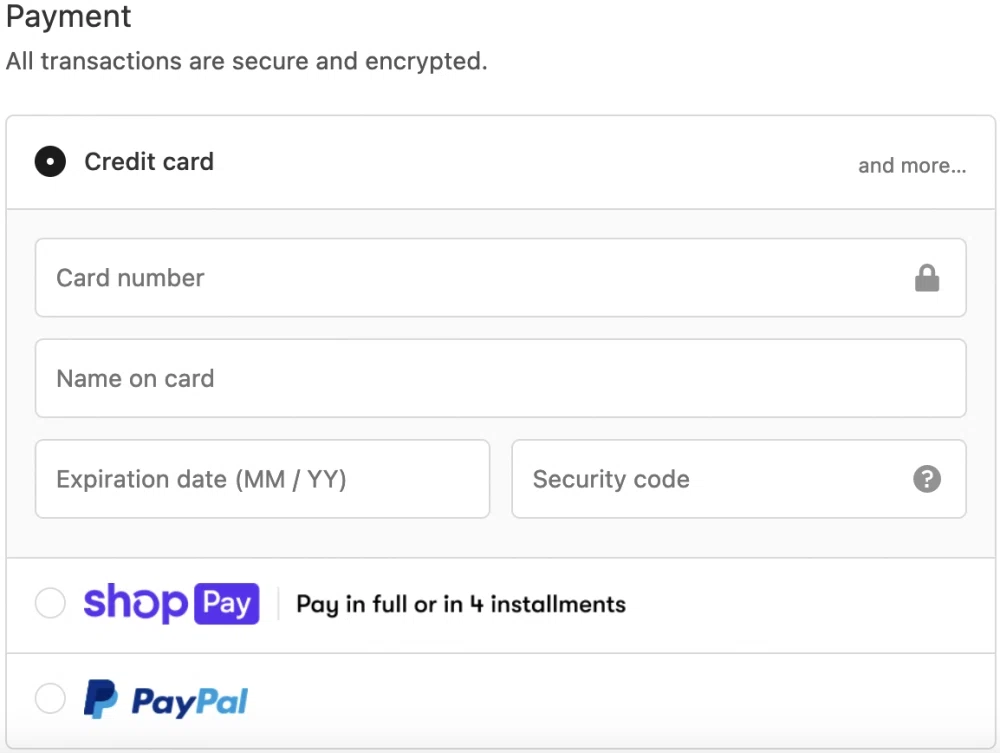Viewport: 1000px width, 753px height.
Task: Select the Credit card radio button
Action: pos(50,162)
